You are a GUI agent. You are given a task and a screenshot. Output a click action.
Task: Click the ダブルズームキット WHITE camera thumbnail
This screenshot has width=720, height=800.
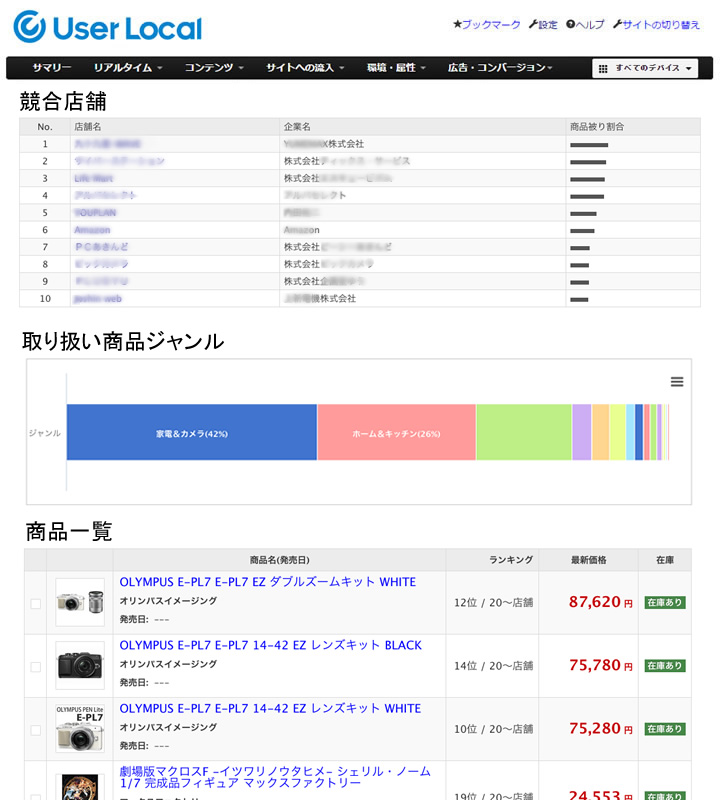point(80,603)
